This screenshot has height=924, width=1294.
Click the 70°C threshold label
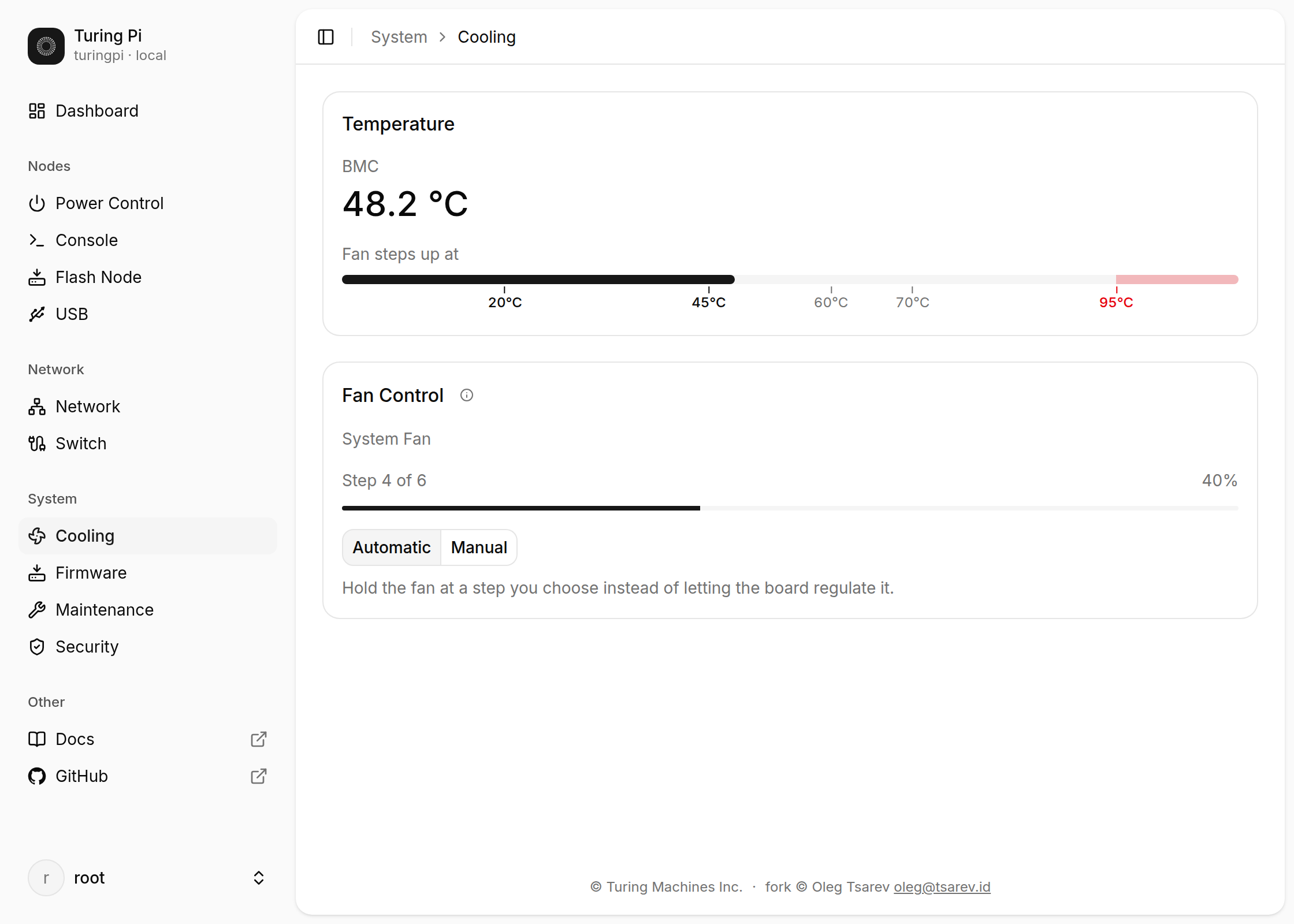pos(913,302)
